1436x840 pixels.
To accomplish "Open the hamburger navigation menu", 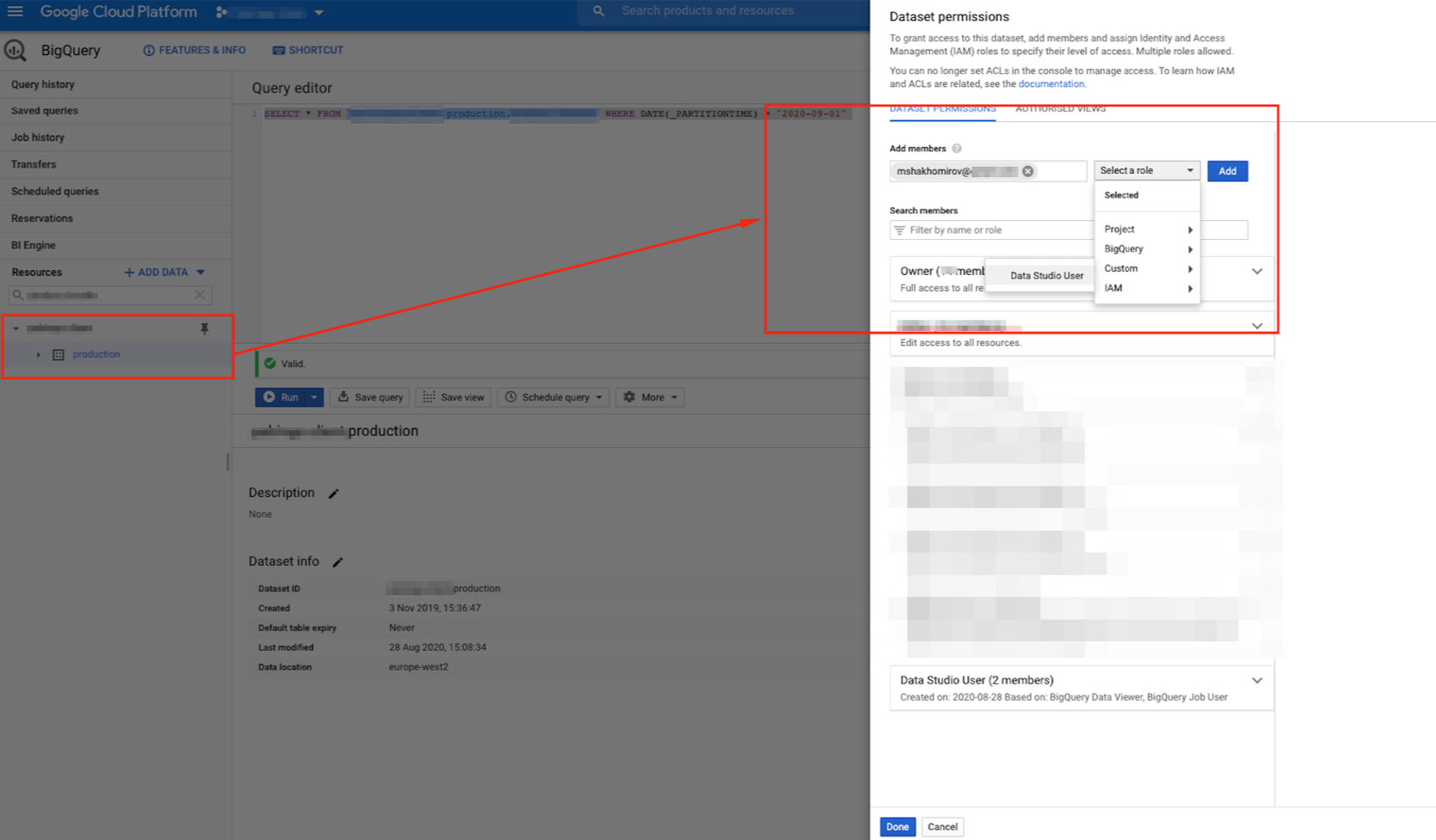I will coord(15,12).
